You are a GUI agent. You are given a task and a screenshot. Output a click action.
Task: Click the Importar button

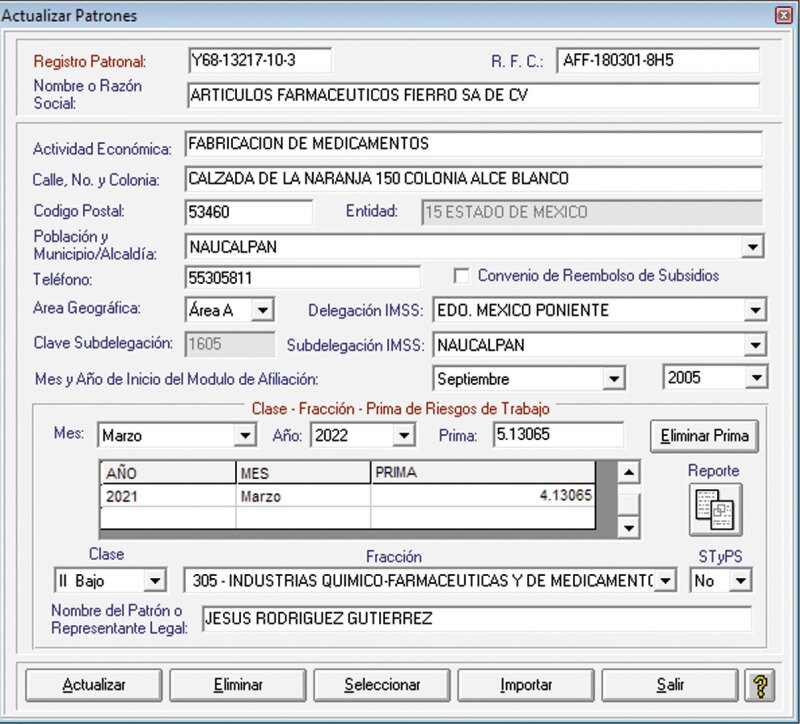click(x=526, y=685)
